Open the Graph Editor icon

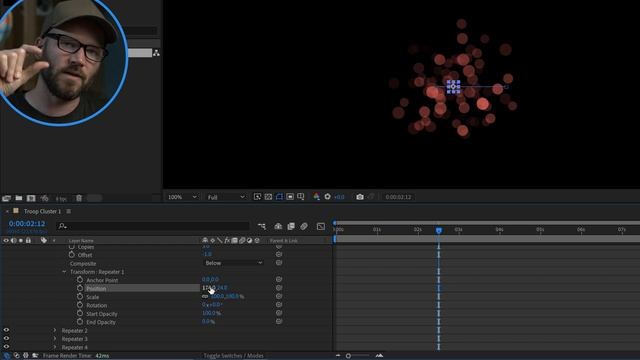click(321, 226)
